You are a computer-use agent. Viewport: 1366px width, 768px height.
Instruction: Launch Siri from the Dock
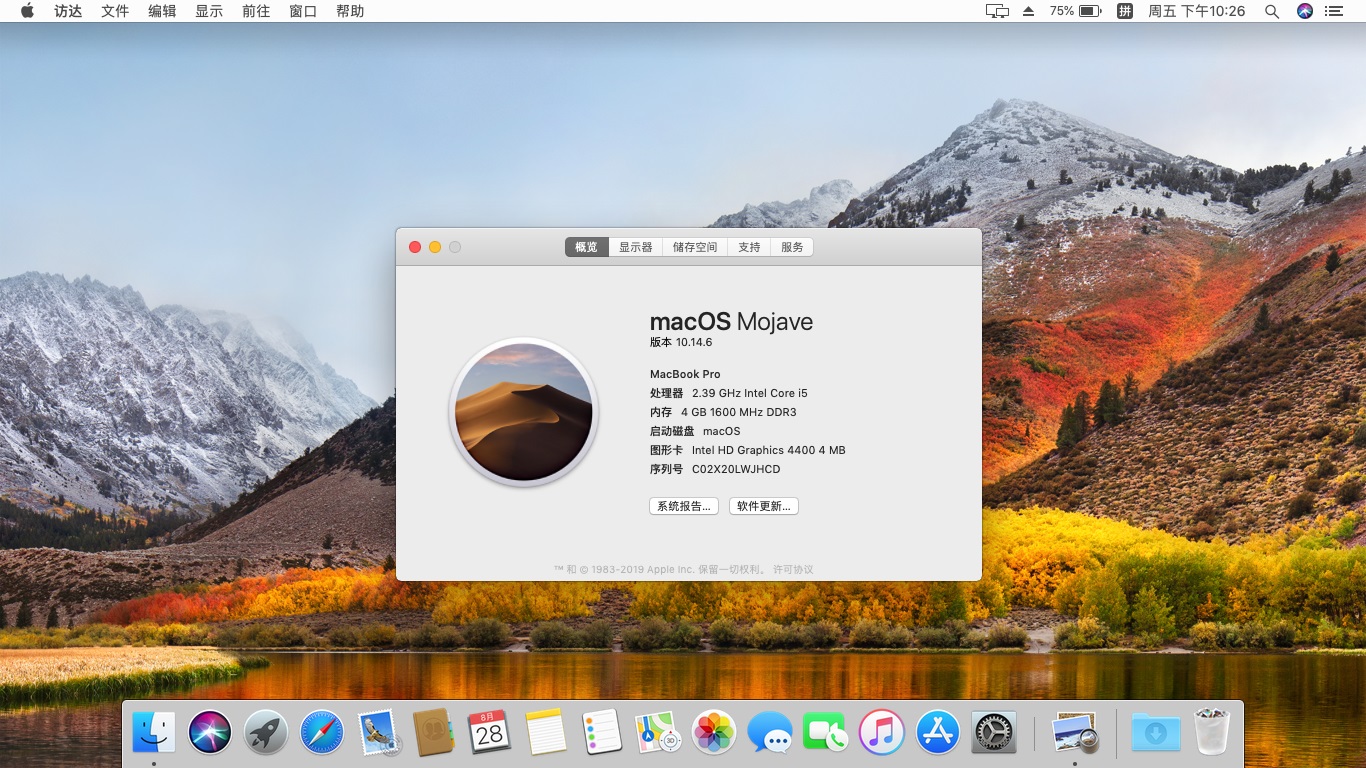[210, 733]
